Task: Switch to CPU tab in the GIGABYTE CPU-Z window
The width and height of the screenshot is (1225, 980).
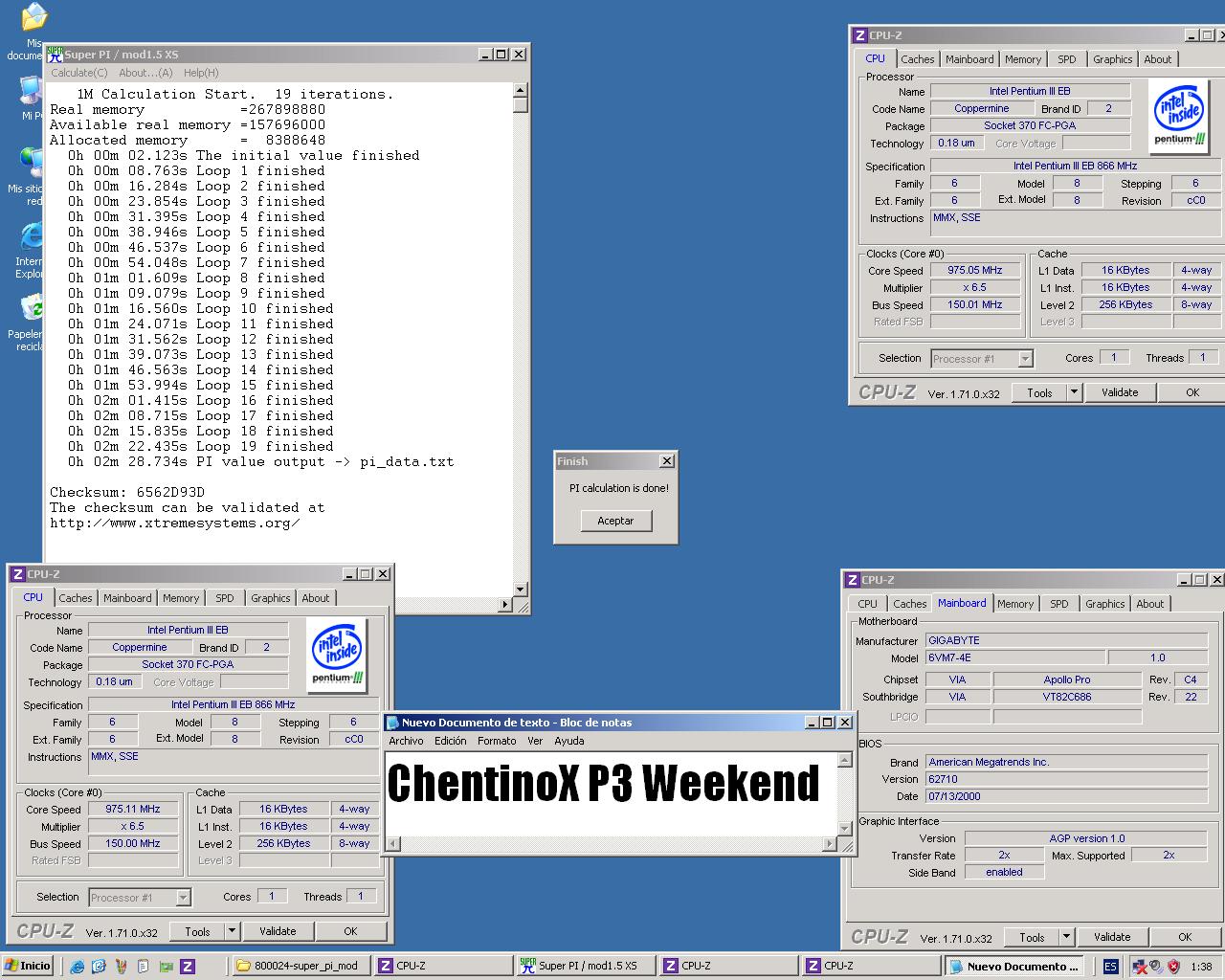Action: [x=867, y=604]
